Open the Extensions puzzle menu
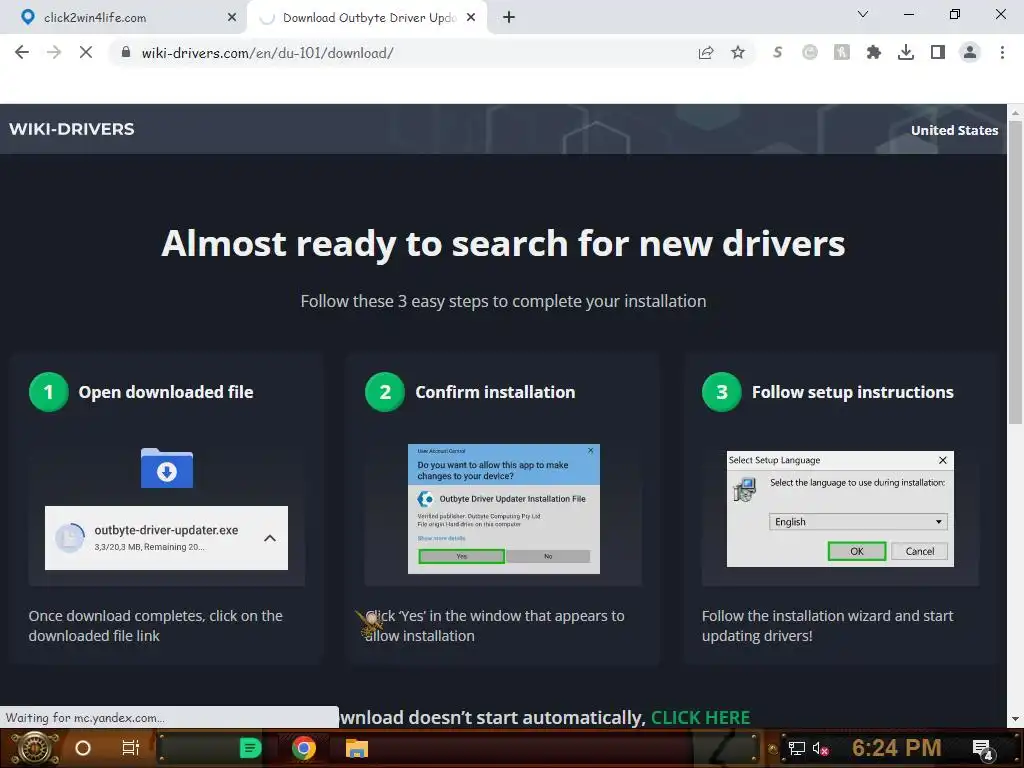The width and height of the screenshot is (1024, 768). [874, 52]
